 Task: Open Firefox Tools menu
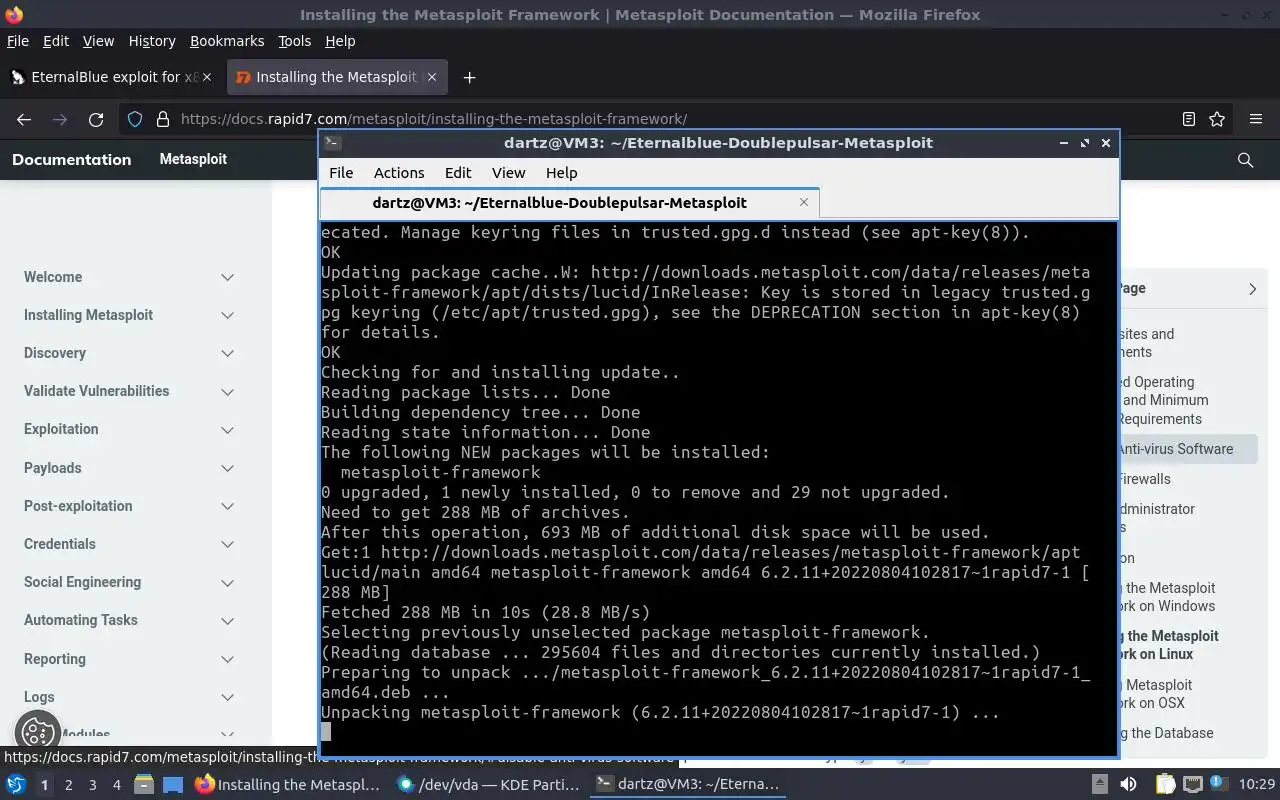coord(295,41)
